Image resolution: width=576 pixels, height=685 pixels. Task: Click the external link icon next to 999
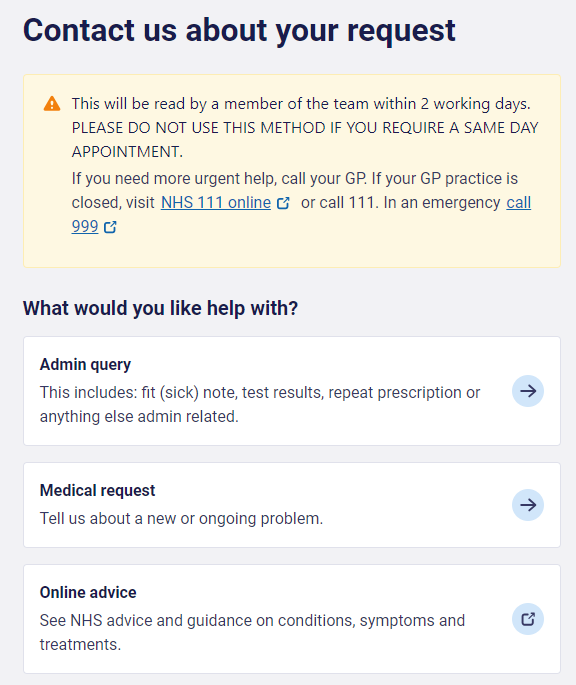tap(110, 227)
